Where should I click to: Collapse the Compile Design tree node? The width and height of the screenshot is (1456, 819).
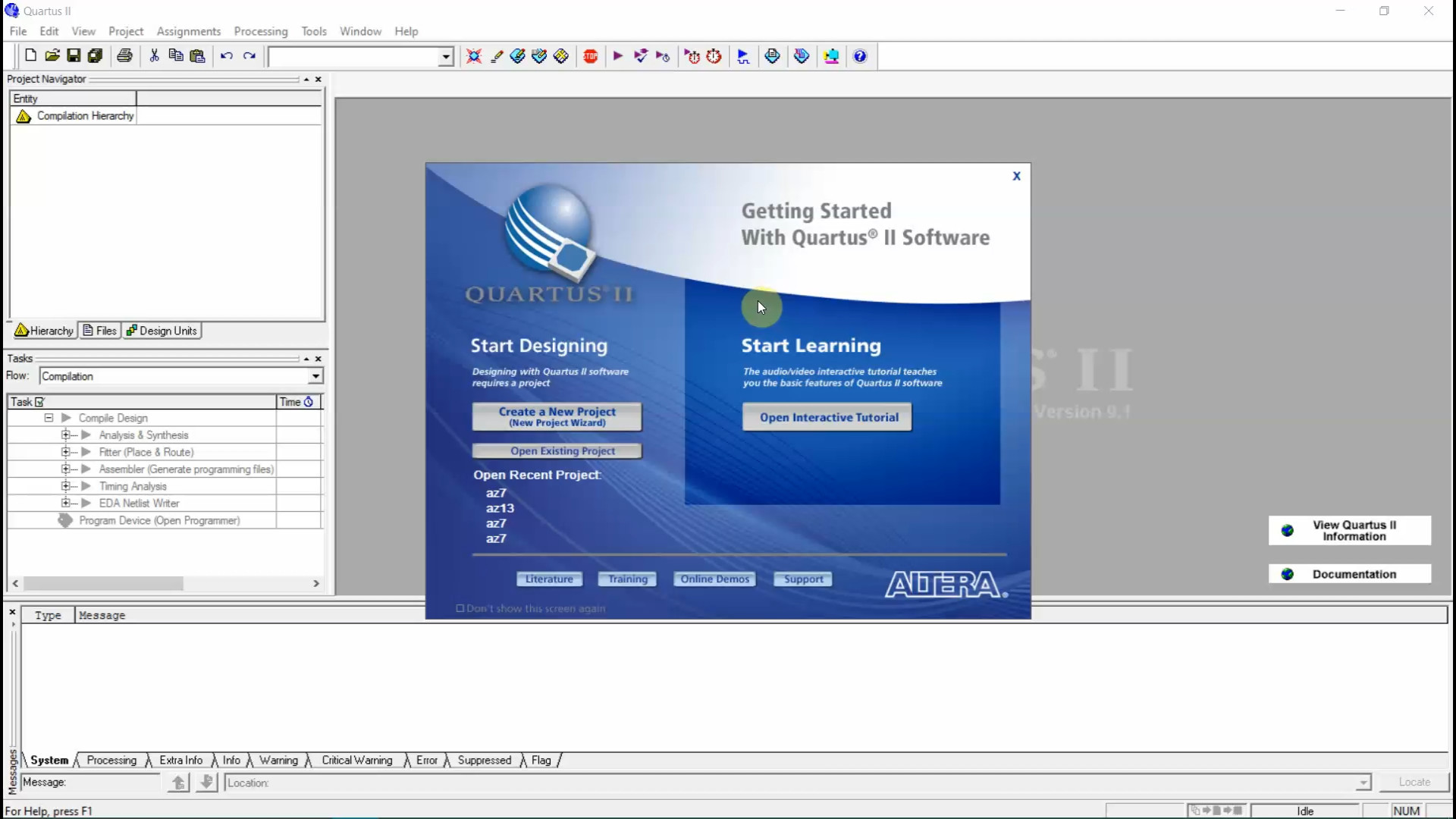click(x=49, y=418)
